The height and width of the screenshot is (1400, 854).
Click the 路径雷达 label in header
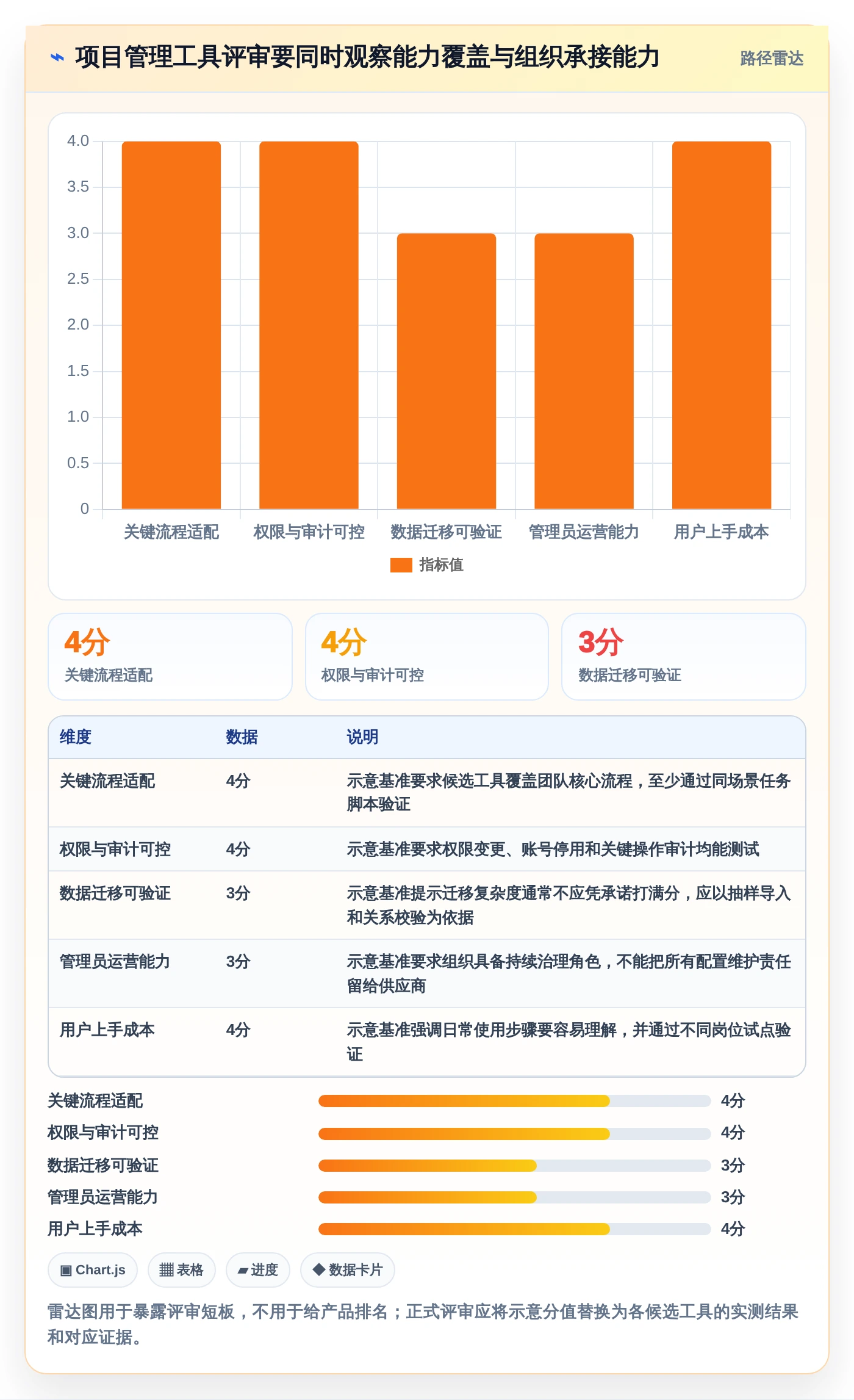[772, 58]
